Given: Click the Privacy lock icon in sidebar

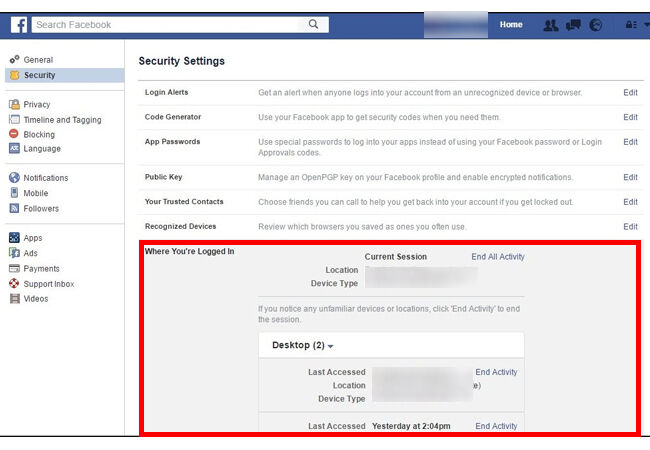Looking at the screenshot, I should coord(15,104).
